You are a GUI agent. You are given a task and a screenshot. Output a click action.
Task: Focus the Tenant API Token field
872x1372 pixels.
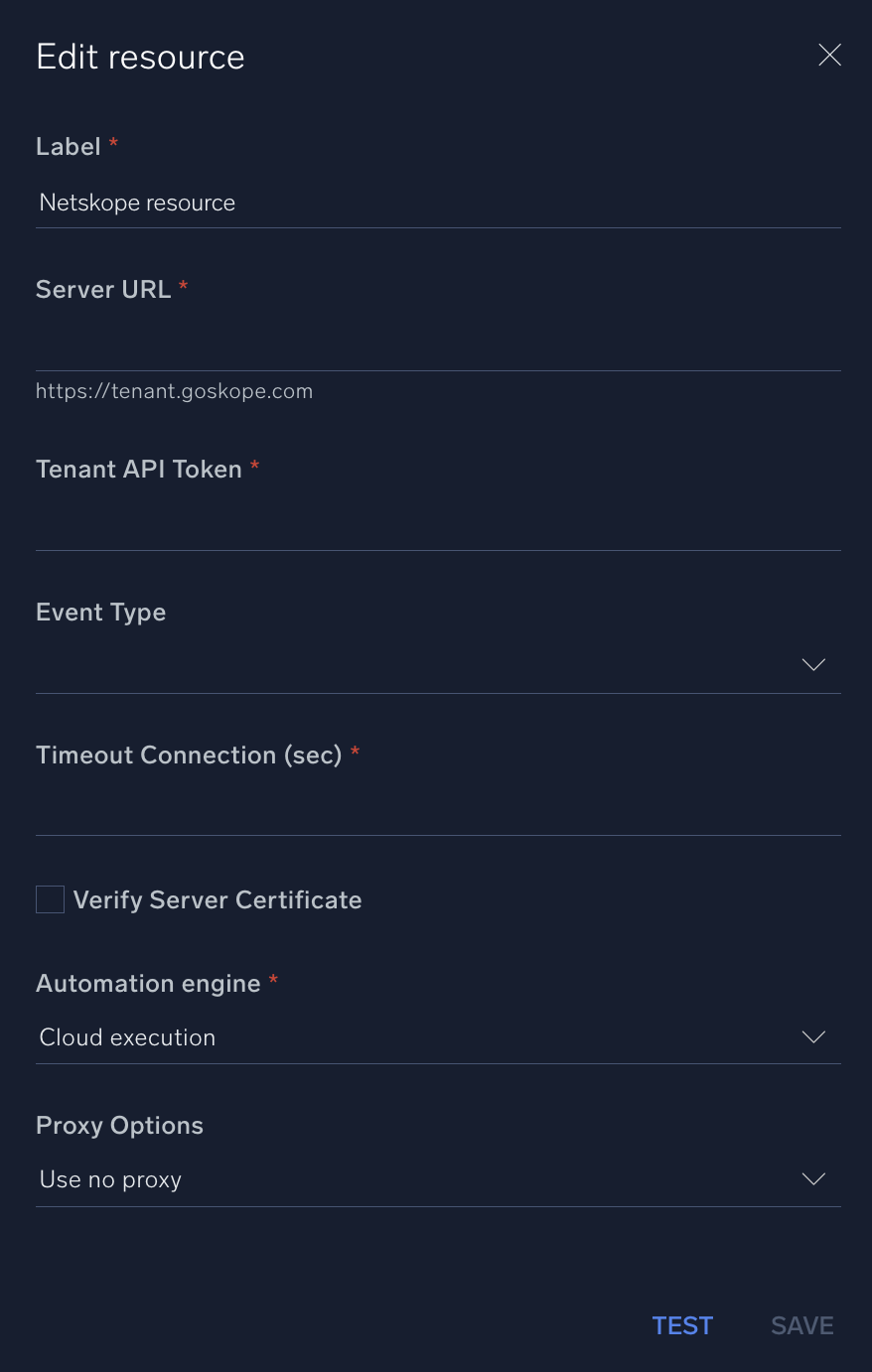(437, 523)
